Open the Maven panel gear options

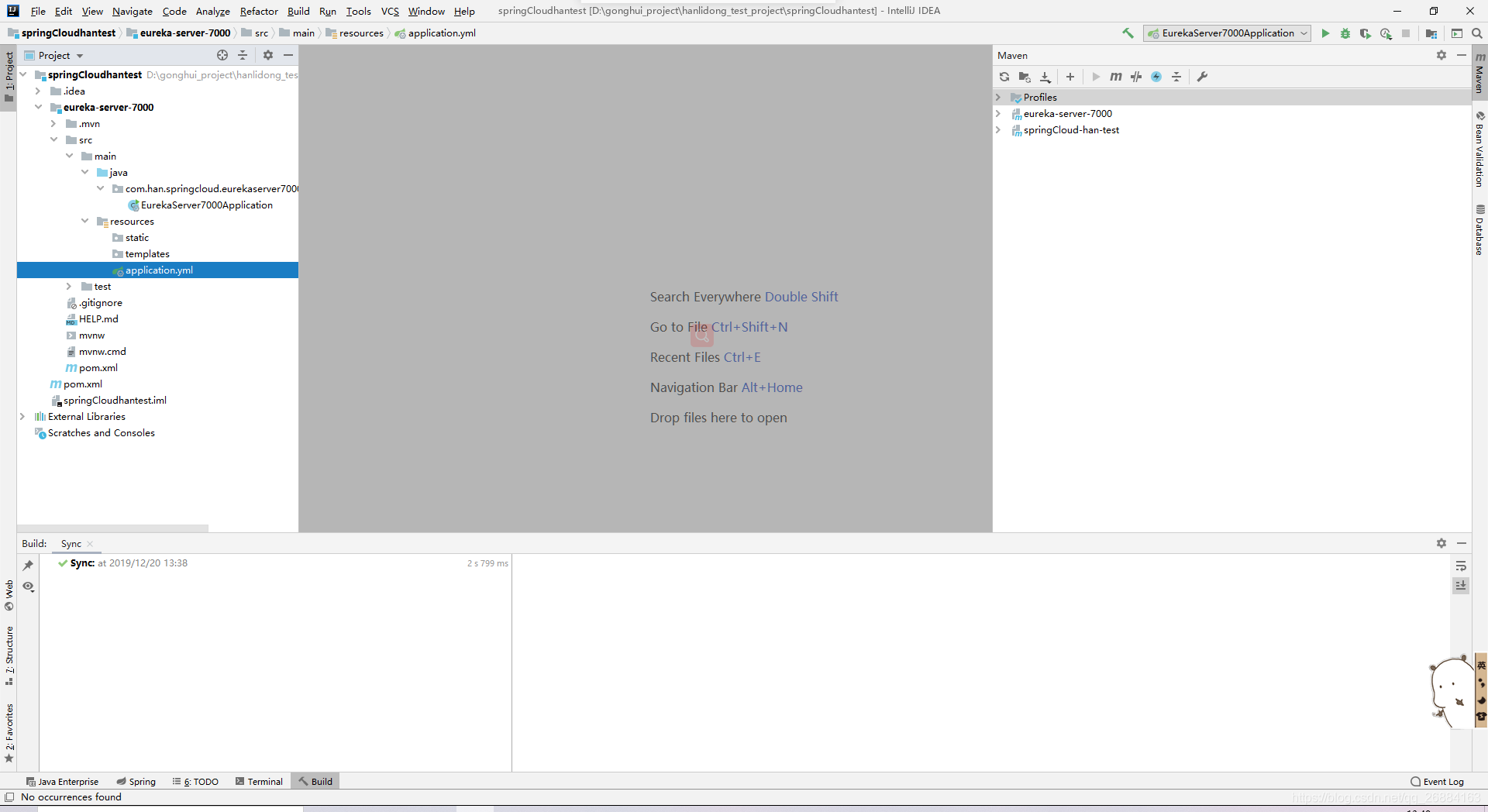pos(1441,55)
